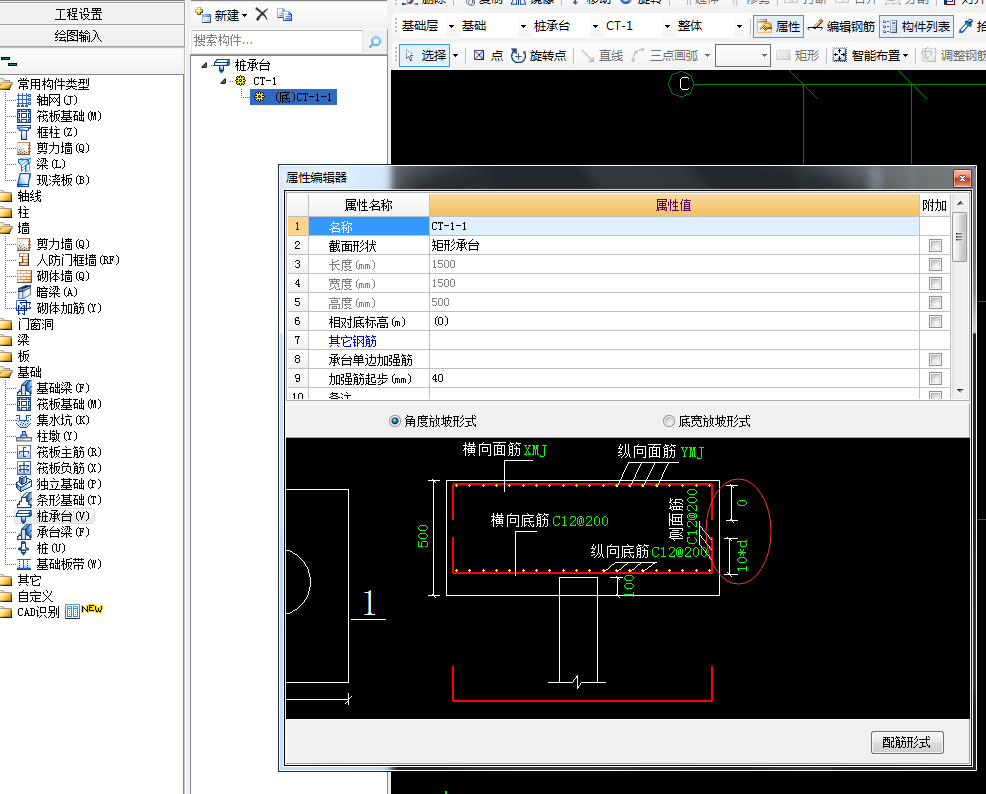The height and width of the screenshot is (794, 986).
Task: Click the property table scrollbar down arrow
Action: tap(960, 390)
